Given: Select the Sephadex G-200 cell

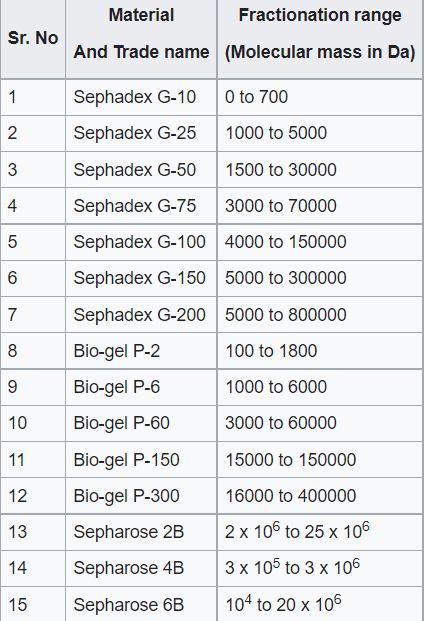Looking at the screenshot, I should (x=141, y=315).
